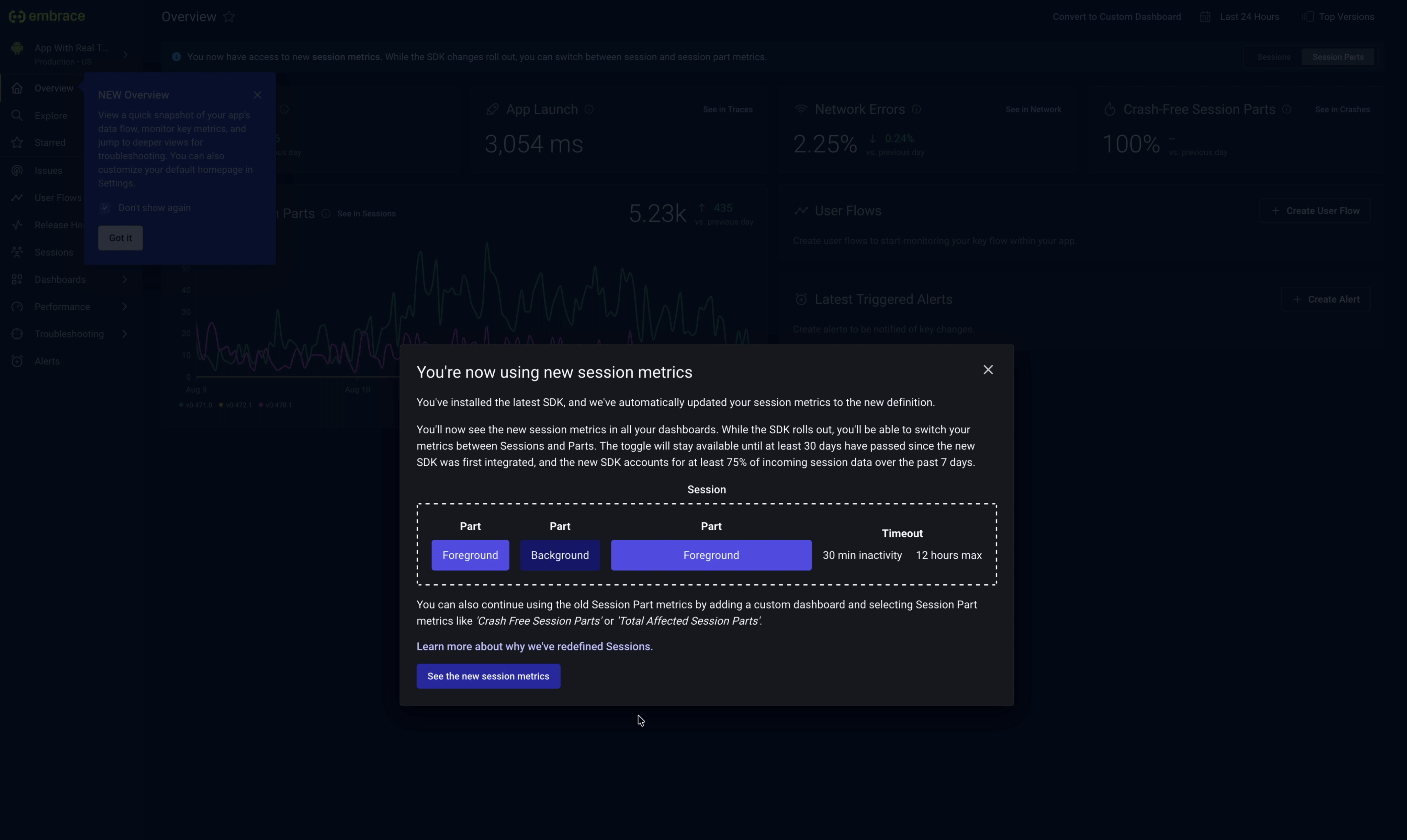This screenshot has height=840, width=1407.
Task: Click the Network Errors wifi icon
Action: click(x=801, y=109)
